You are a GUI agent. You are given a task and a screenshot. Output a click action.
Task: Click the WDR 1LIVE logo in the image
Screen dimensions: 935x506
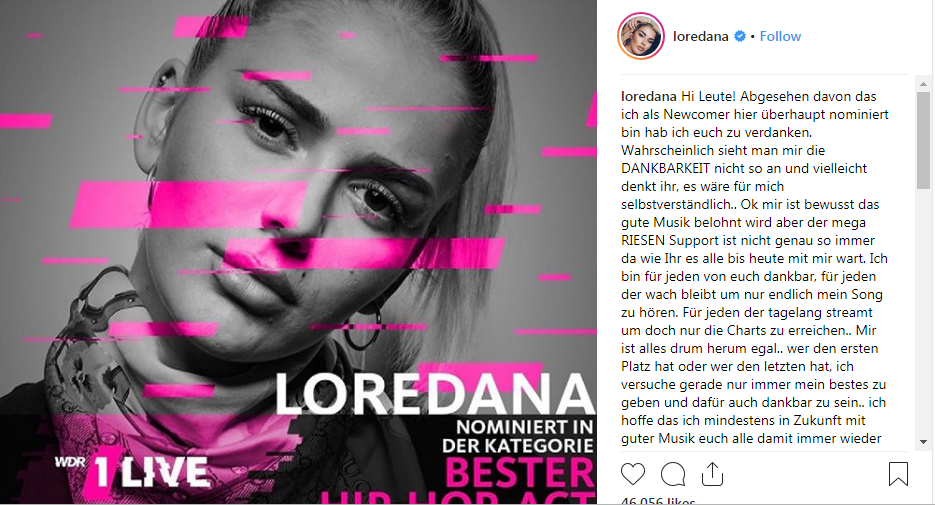coord(132,471)
